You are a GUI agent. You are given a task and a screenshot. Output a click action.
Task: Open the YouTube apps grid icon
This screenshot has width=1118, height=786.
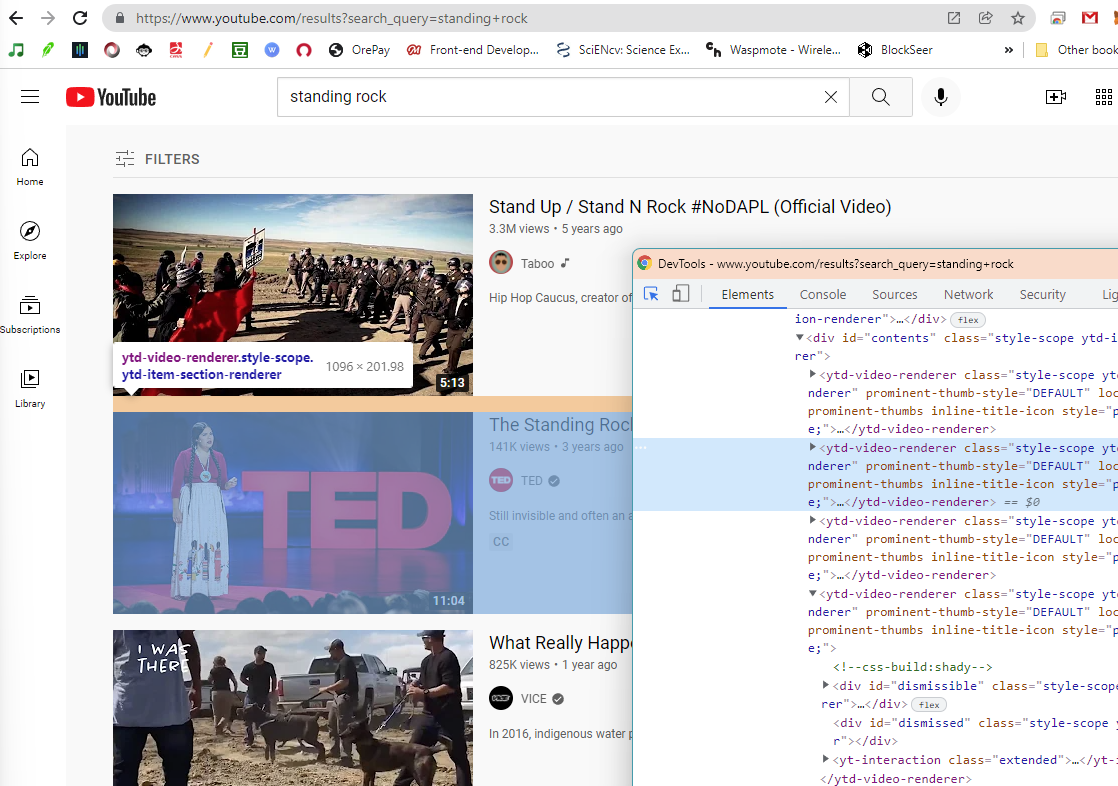[1104, 97]
